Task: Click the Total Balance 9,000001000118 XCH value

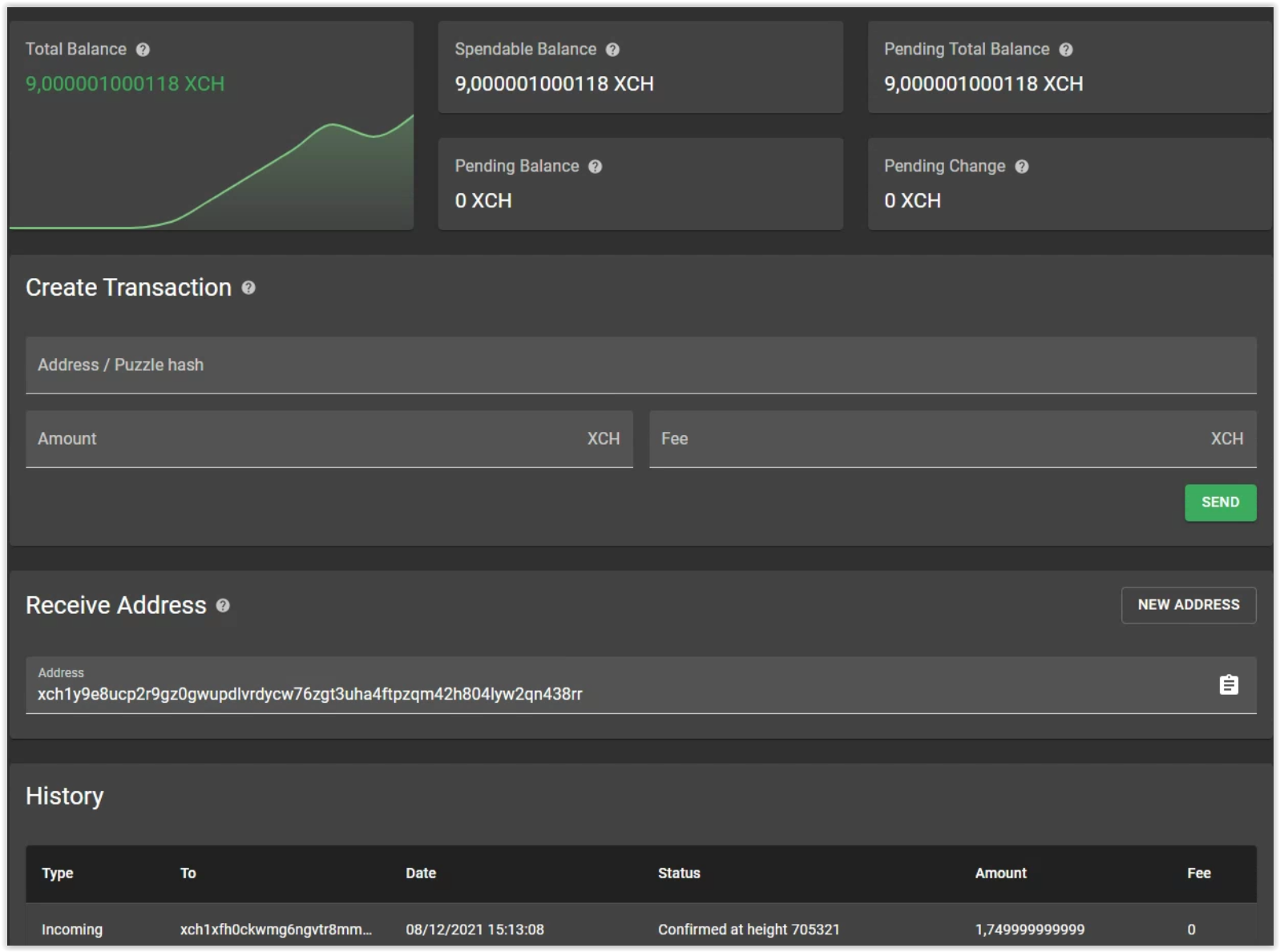Action: pyautogui.click(x=125, y=84)
